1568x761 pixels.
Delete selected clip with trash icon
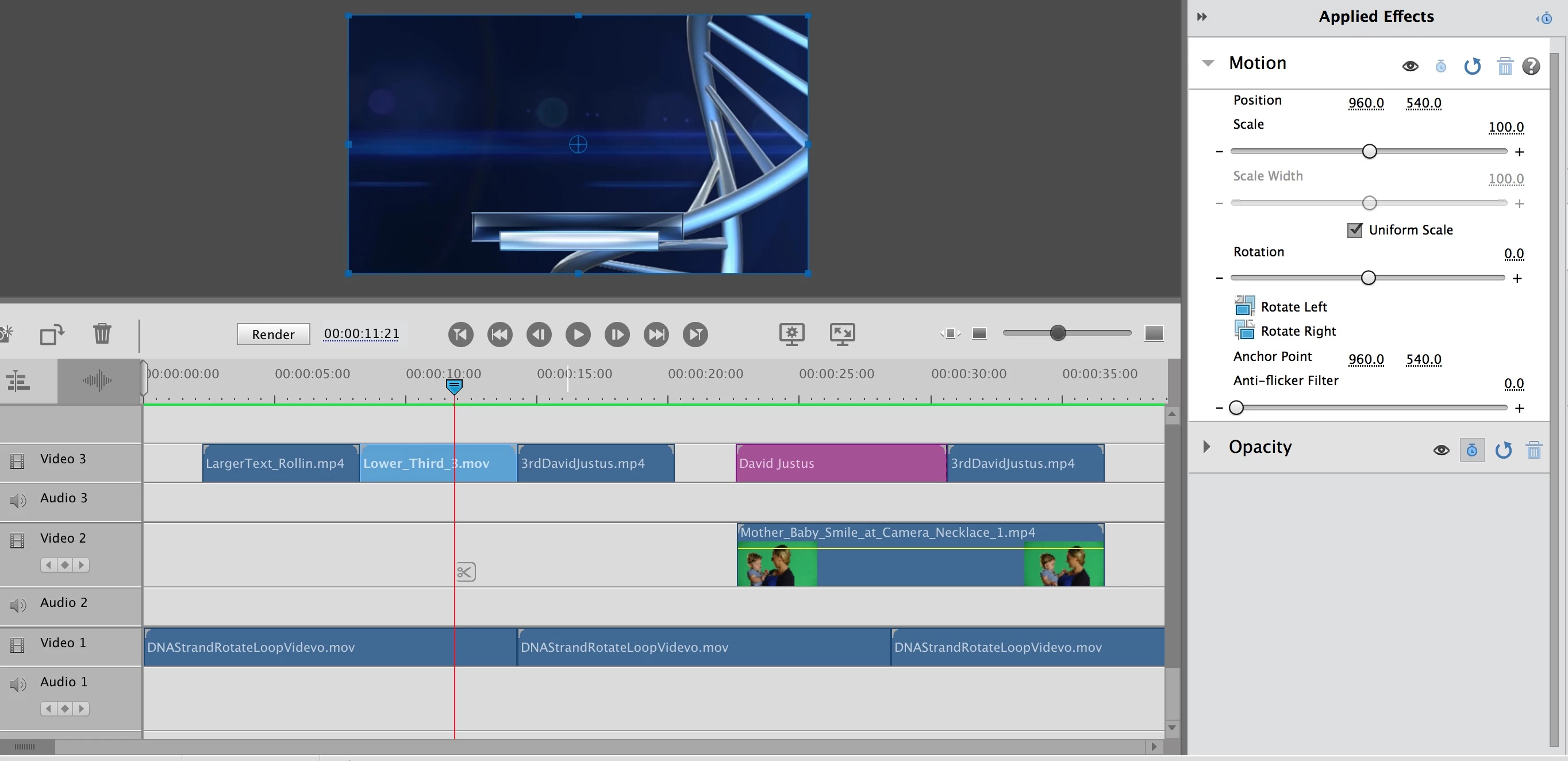point(102,333)
